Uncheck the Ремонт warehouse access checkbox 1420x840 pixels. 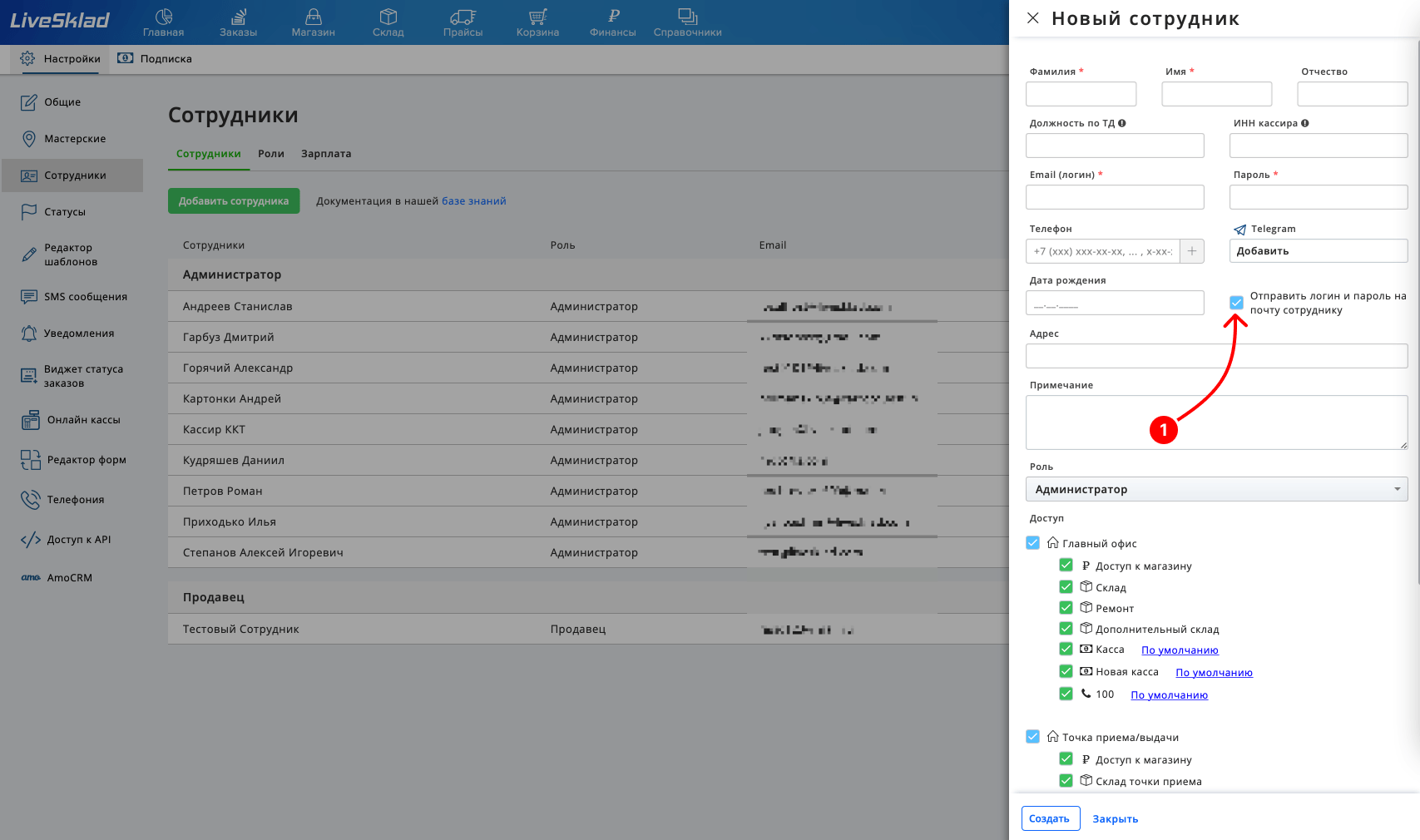[1066, 608]
